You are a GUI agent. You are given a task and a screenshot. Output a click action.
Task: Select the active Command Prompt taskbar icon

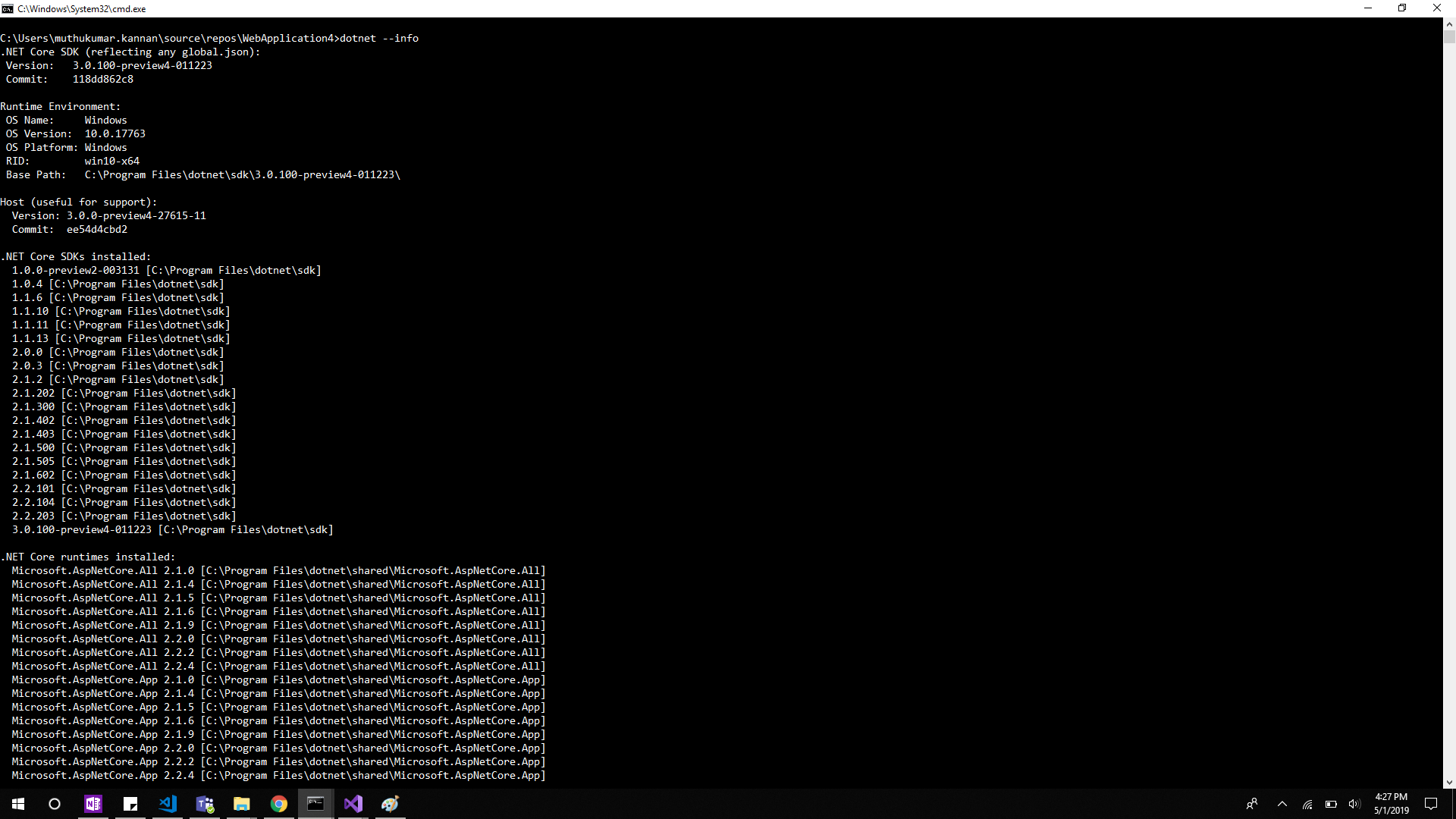pos(315,804)
